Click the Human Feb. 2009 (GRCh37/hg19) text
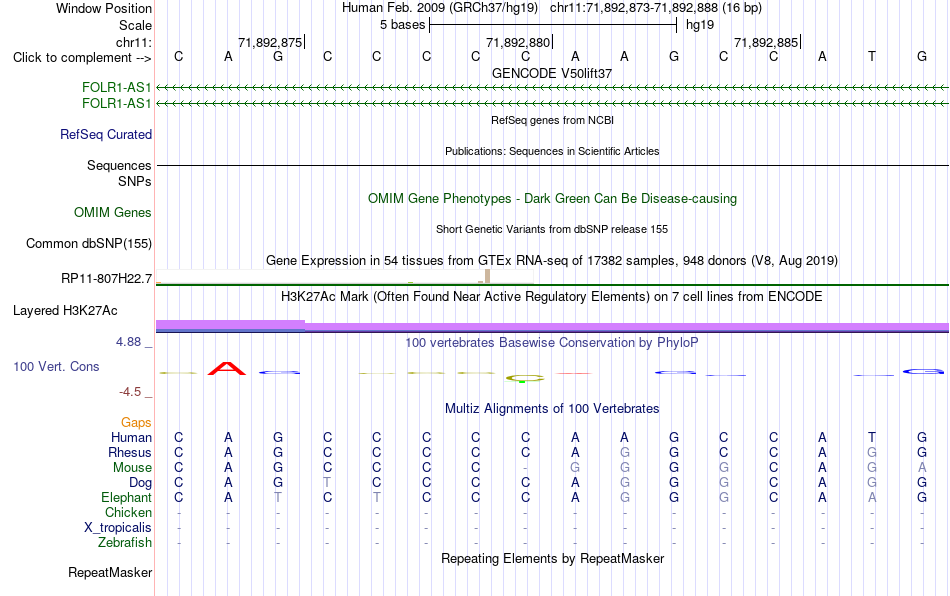Image resolution: width=950 pixels, height=596 pixels. point(440,8)
